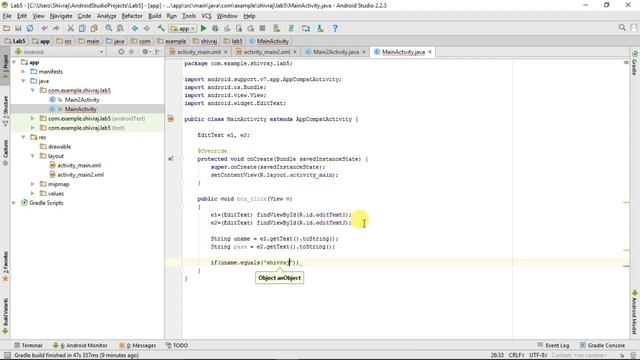This screenshot has height=360, width=640.
Task: Collapse the app module node
Action: click(14, 62)
